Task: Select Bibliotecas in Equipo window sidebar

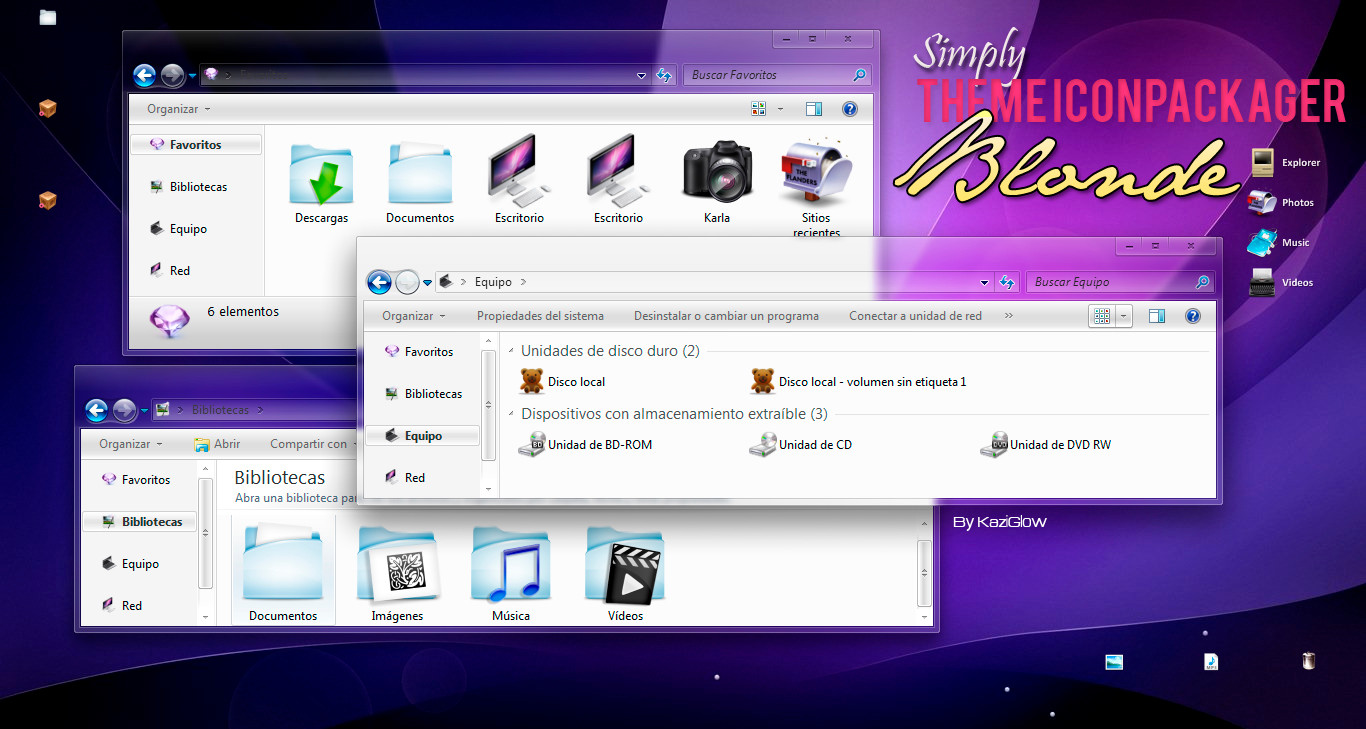Action: click(422, 394)
